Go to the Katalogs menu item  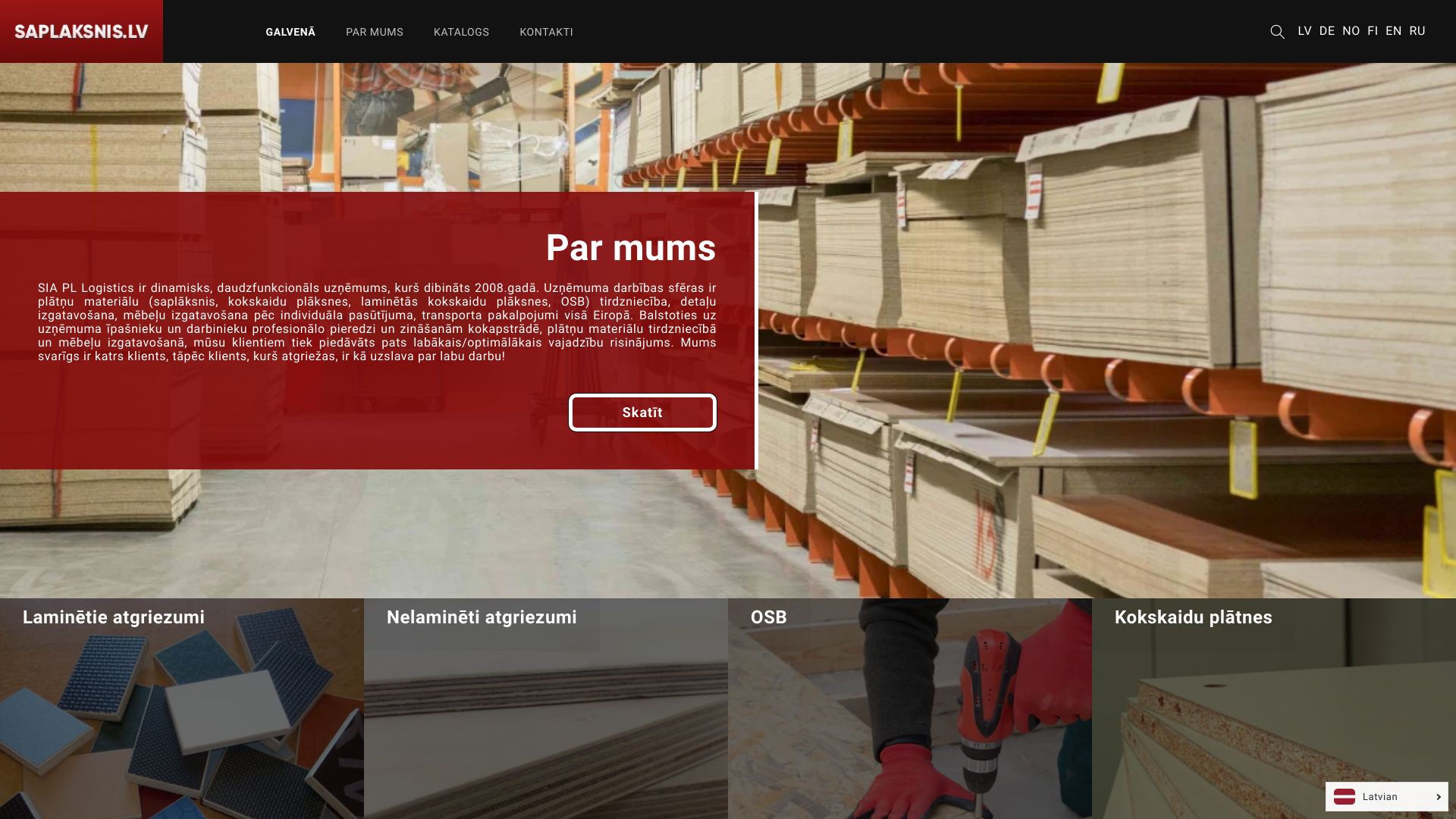point(461,32)
